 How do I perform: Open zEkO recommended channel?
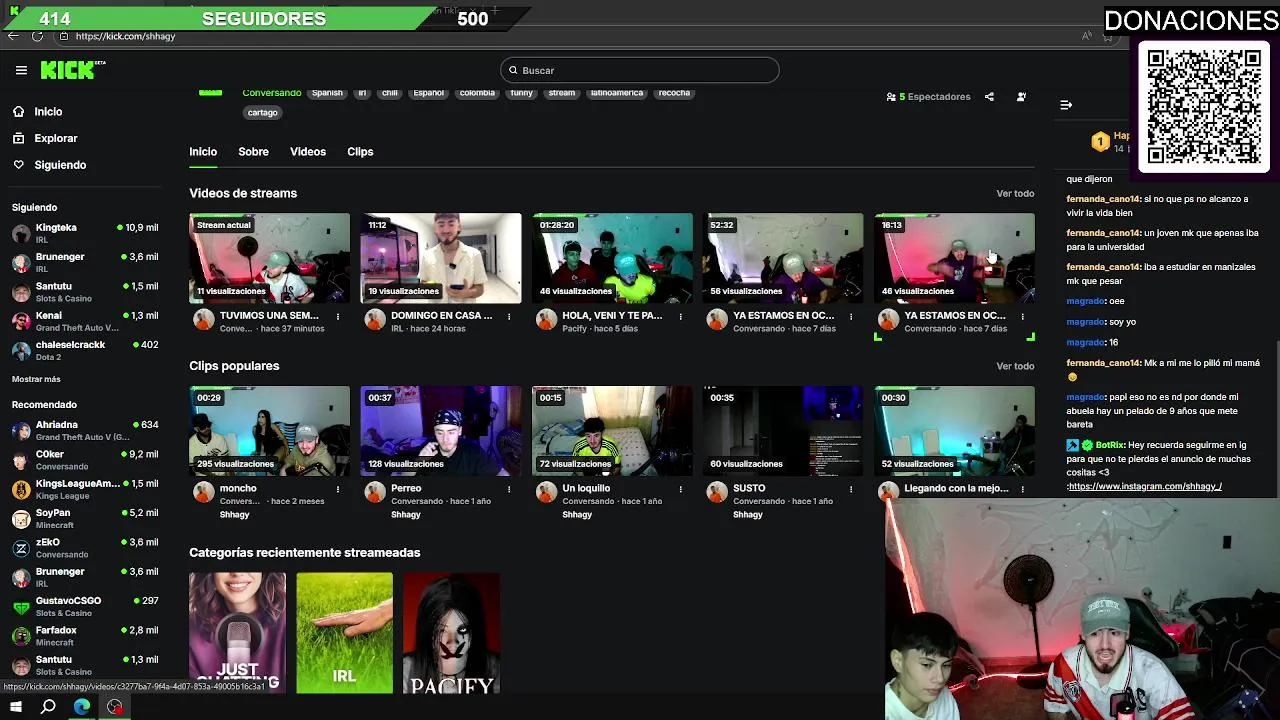tap(84, 547)
